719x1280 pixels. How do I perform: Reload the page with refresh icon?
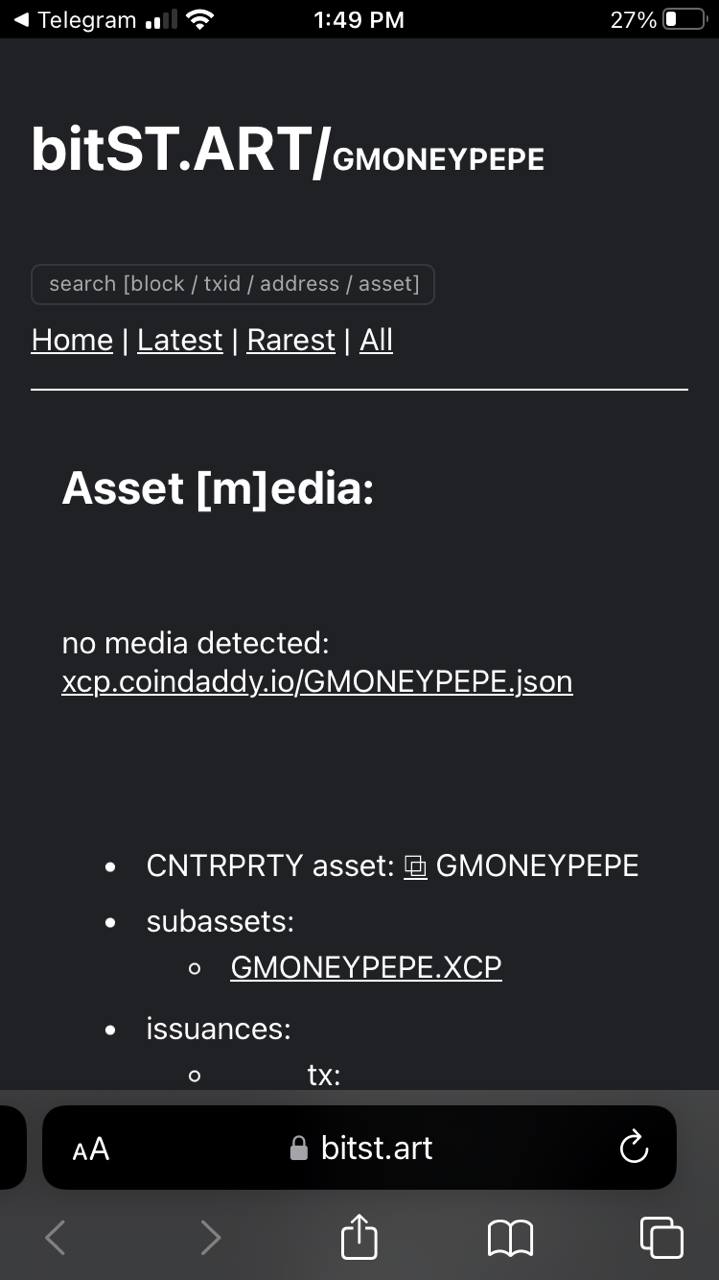coord(634,1147)
